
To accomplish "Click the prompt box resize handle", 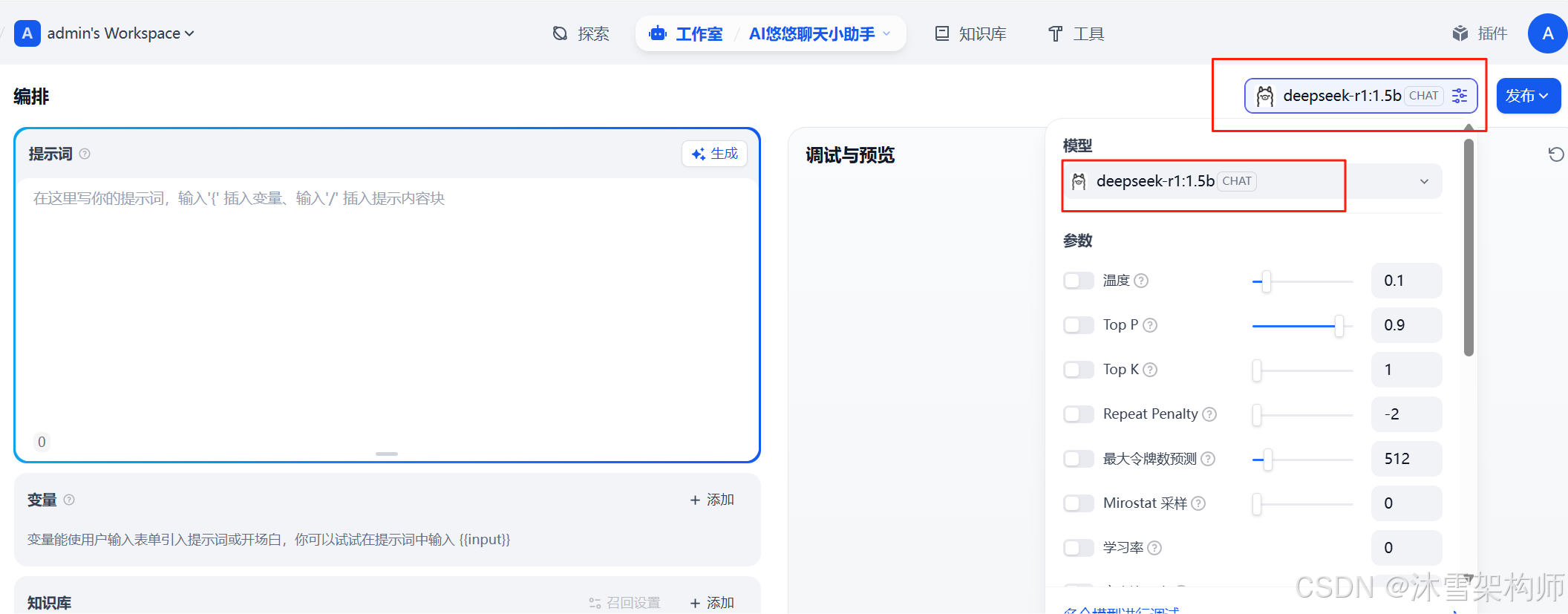I will click(387, 454).
